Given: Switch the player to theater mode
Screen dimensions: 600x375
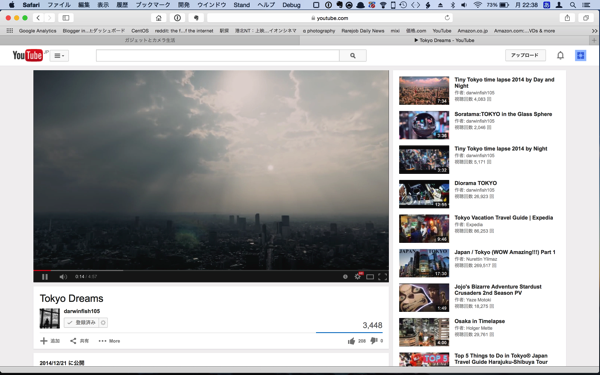Looking at the screenshot, I should click(370, 277).
